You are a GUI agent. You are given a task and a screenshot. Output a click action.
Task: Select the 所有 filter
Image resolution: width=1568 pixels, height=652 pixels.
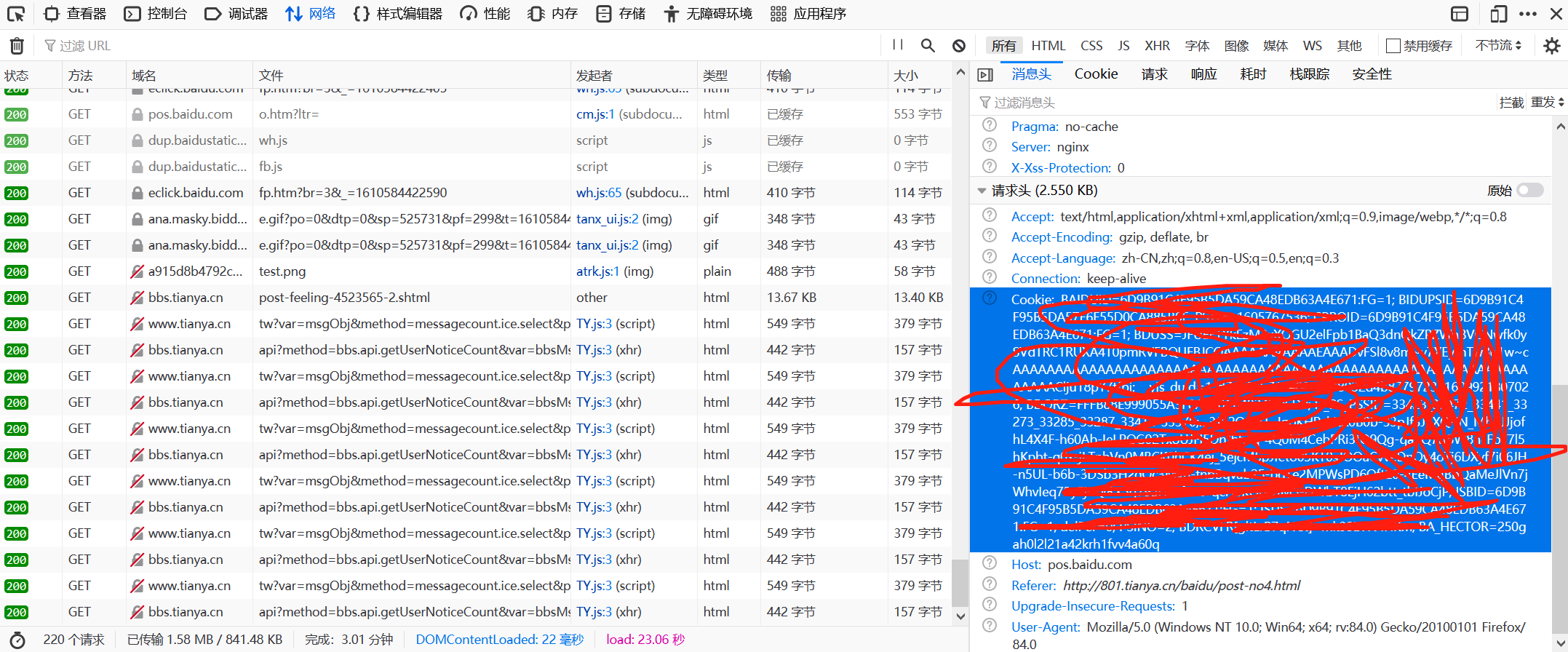point(1004,45)
